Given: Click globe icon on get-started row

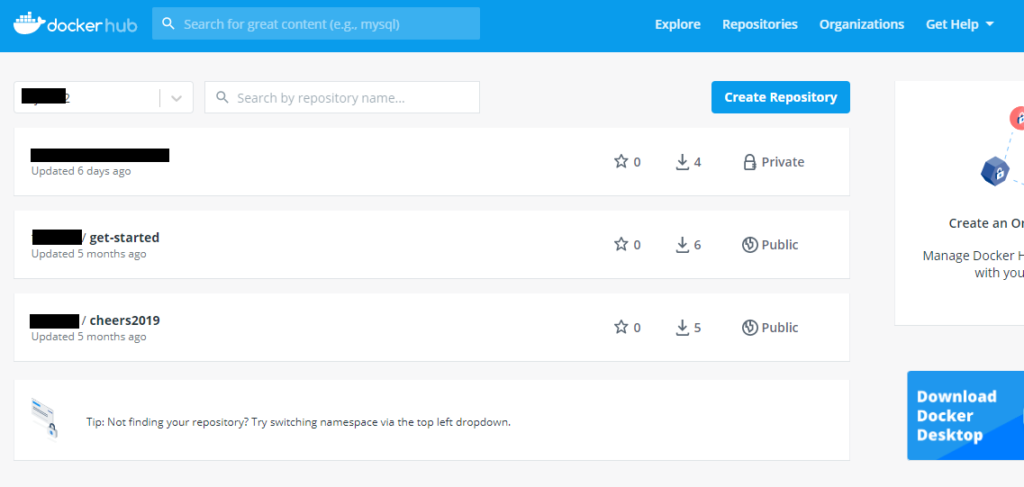Looking at the screenshot, I should [x=750, y=245].
